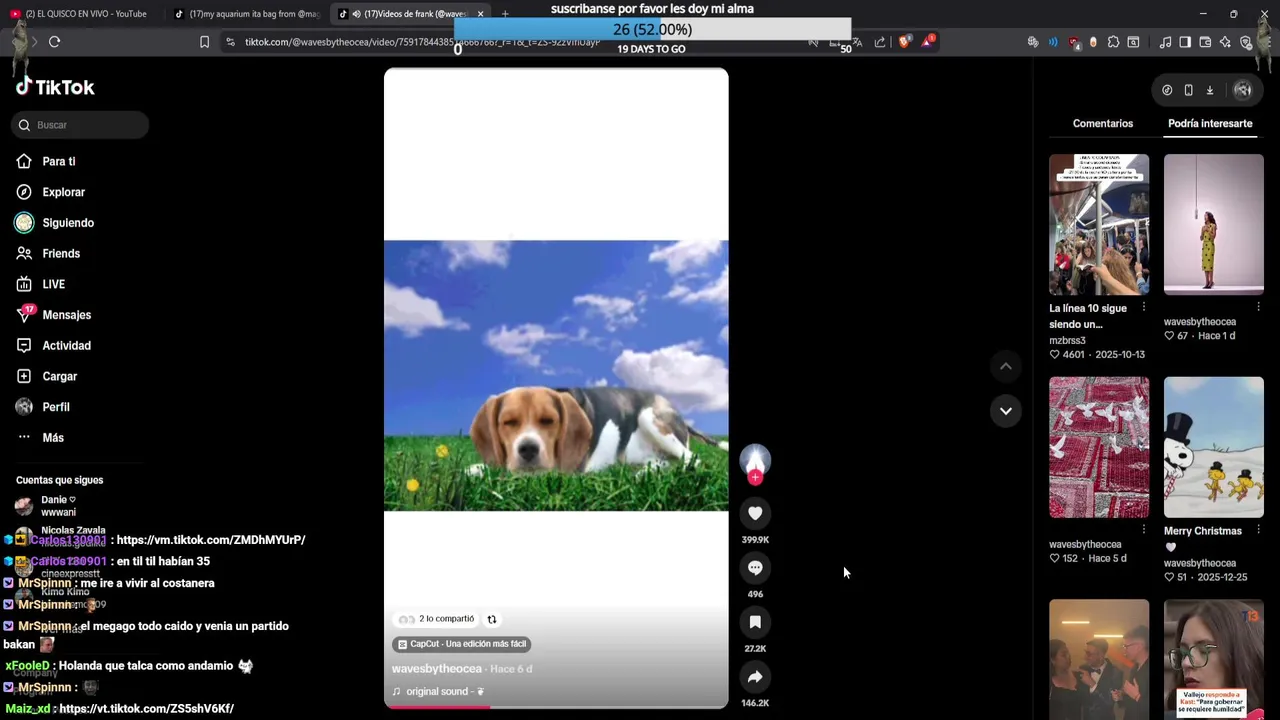Click the download desktop app icon
1280x720 pixels.
coord(1209,90)
